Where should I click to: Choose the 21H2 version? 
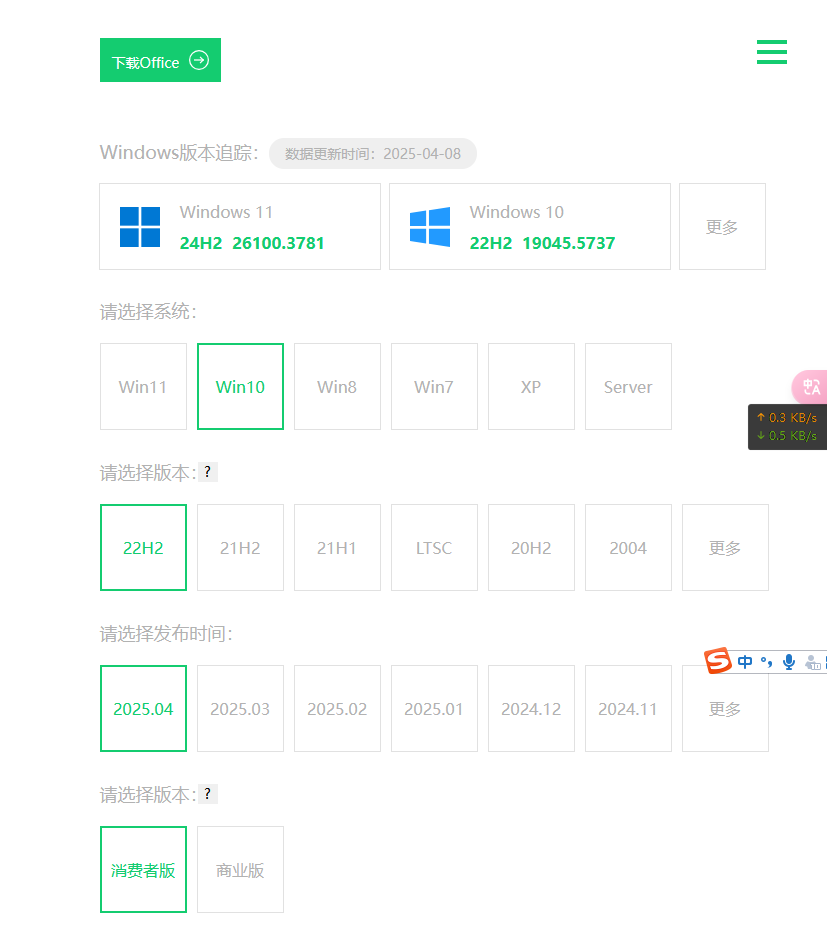(x=240, y=547)
